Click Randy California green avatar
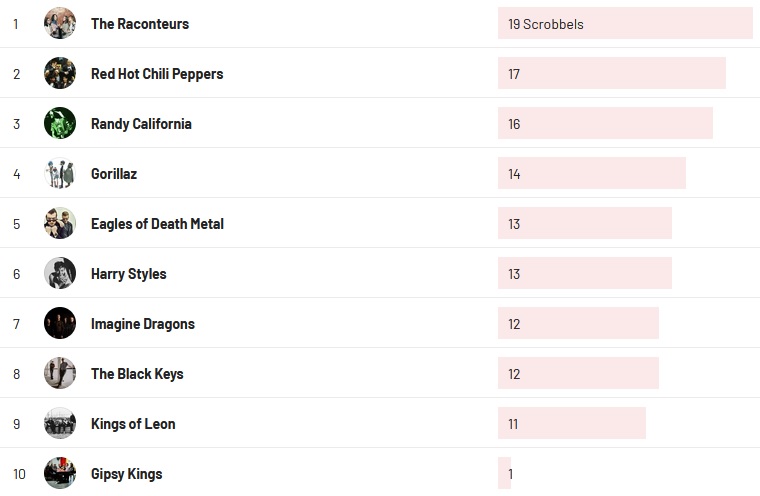This screenshot has width=760, height=496. [x=60, y=123]
